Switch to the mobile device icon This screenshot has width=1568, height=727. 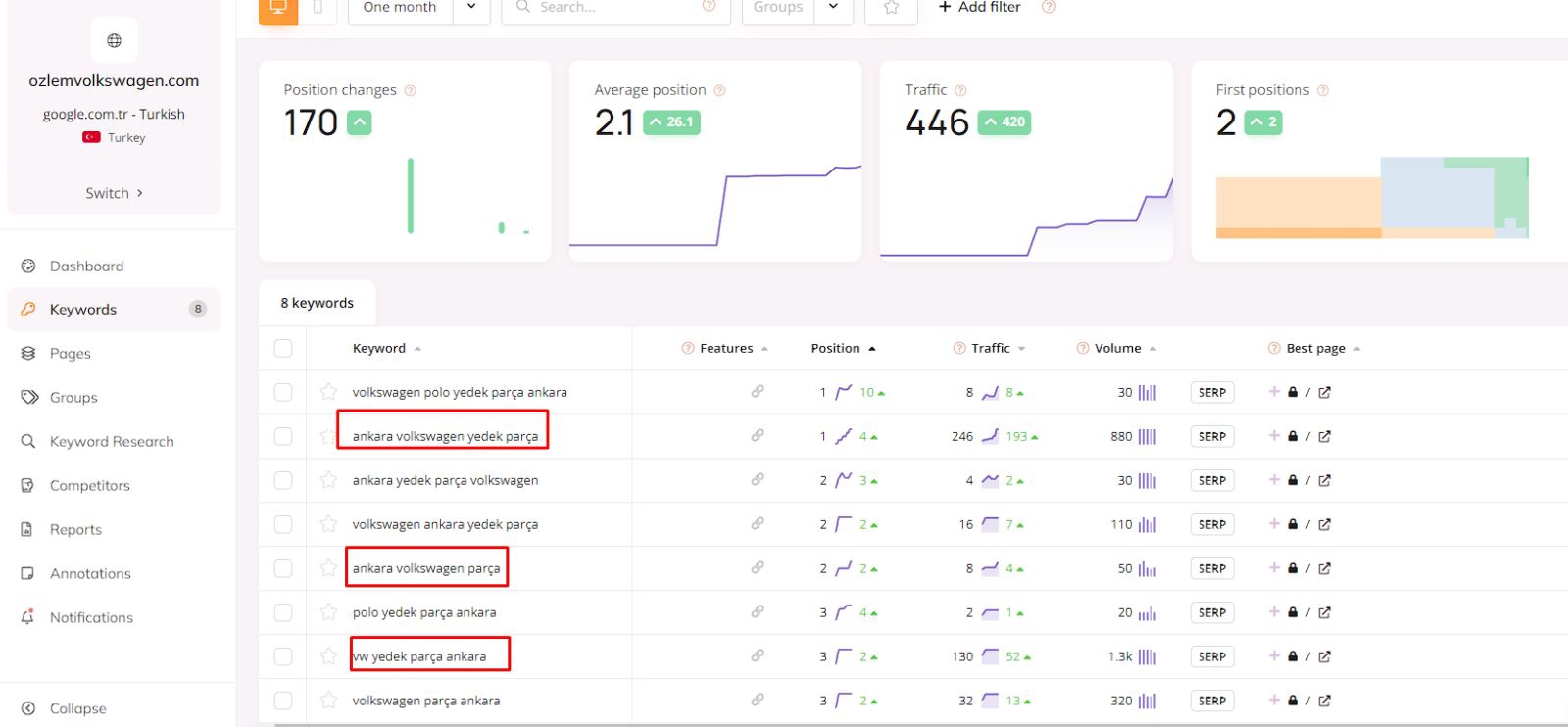(x=318, y=8)
